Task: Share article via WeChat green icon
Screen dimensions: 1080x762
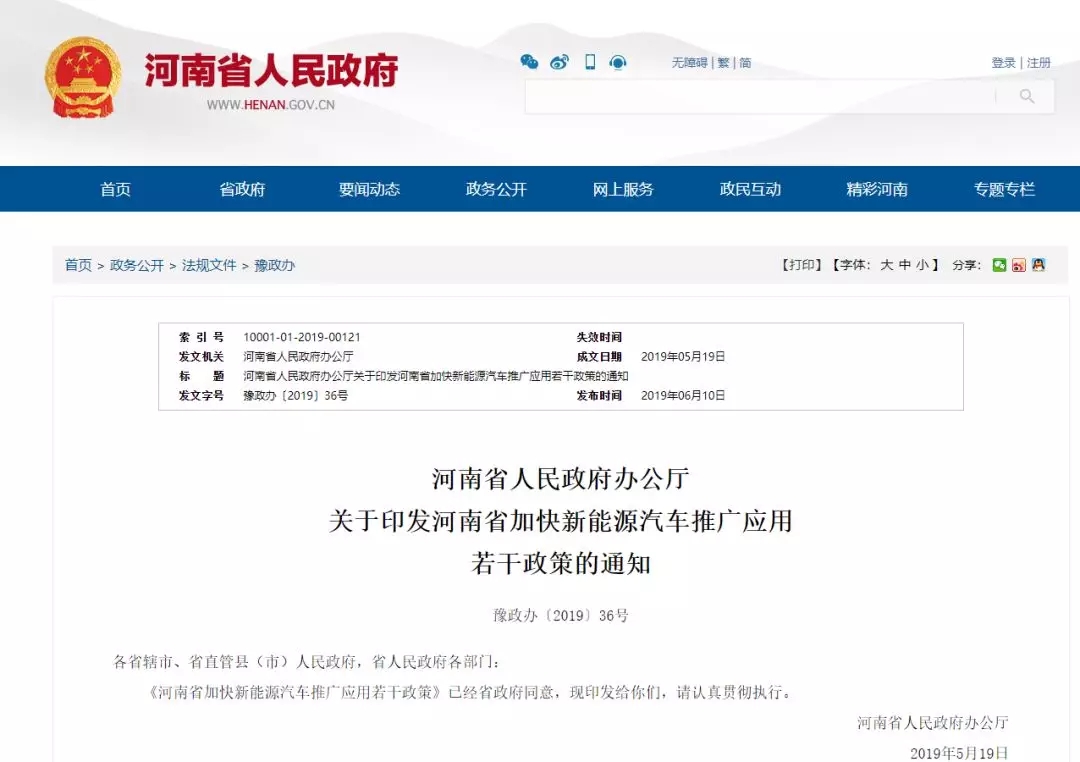Action: point(999,264)
